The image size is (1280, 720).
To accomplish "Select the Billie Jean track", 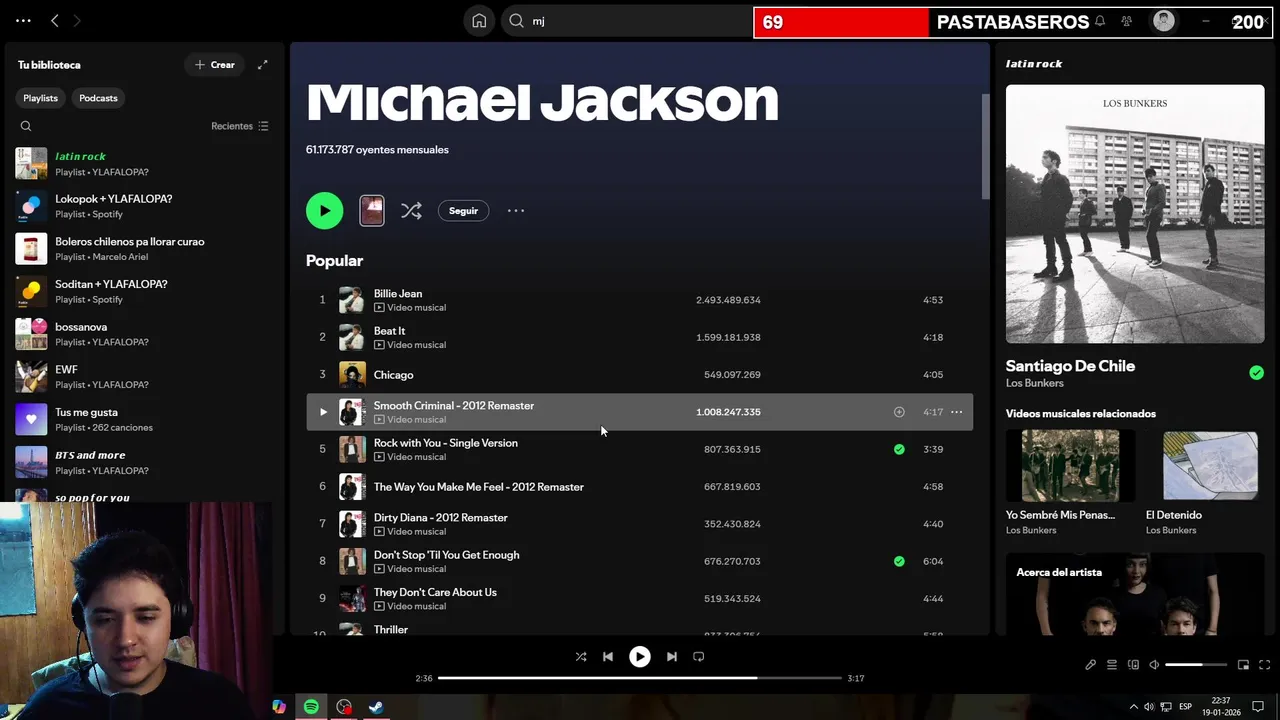I will [x=640, y=300].
